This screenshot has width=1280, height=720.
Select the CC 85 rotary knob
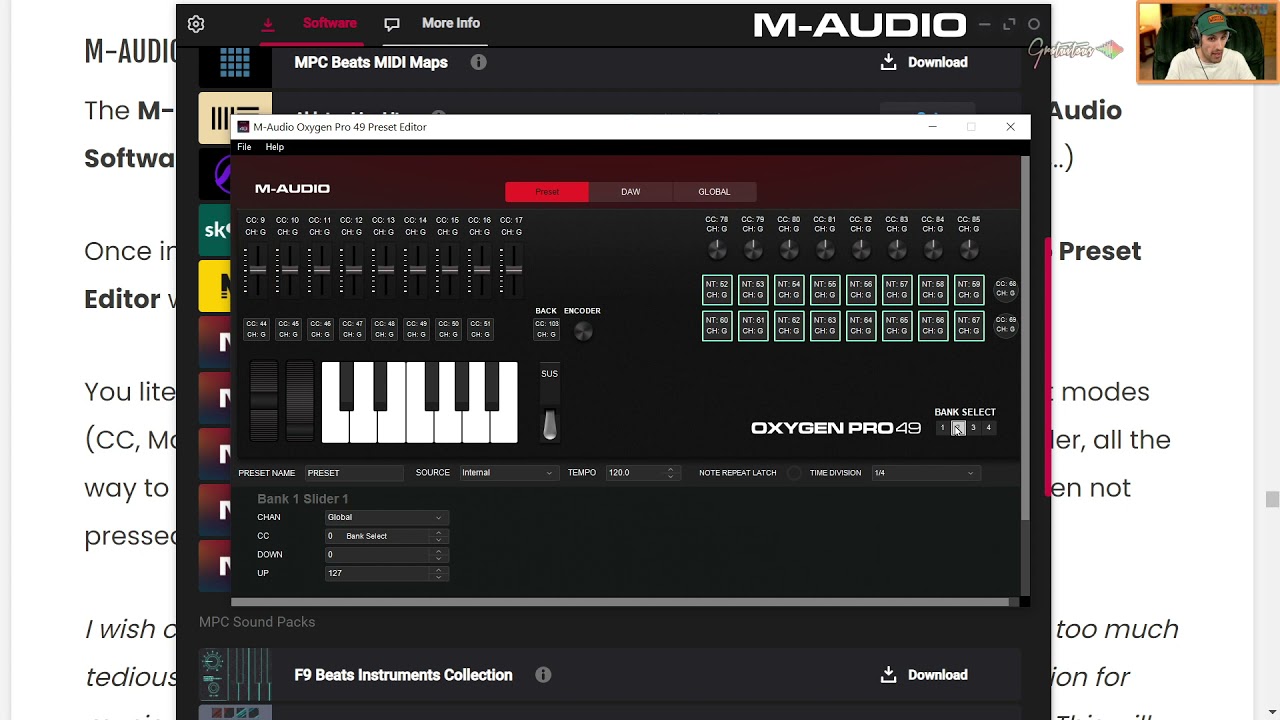(968, 249)
